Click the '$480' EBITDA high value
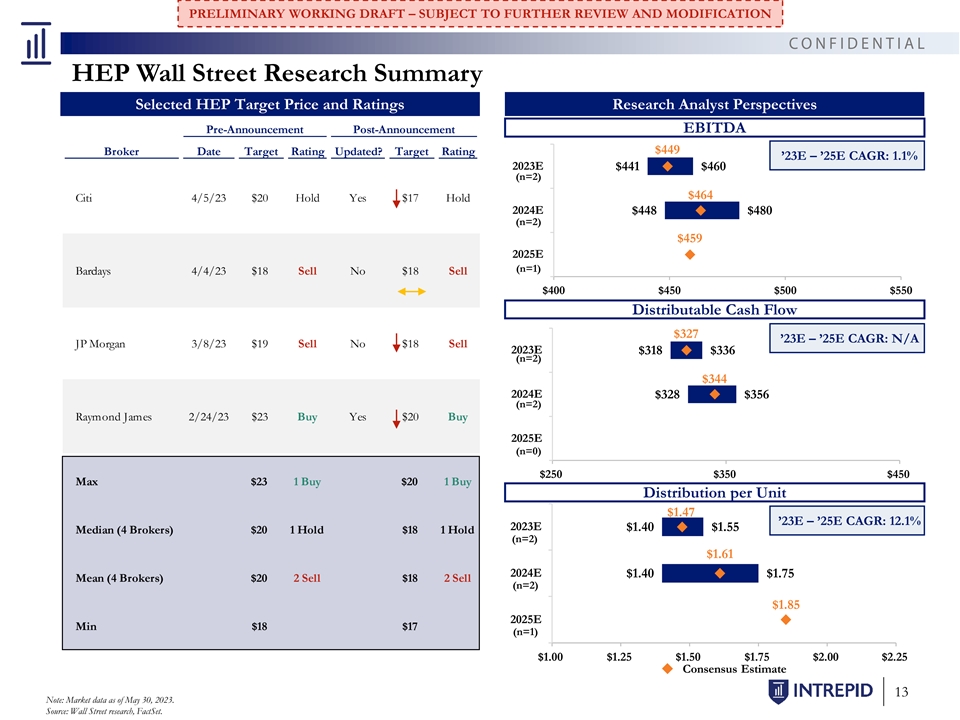This screenshot has width=960, height=720. tap(760, 211)
